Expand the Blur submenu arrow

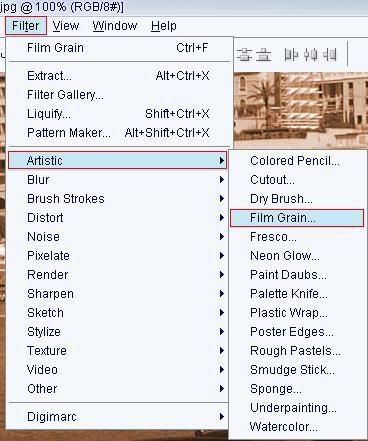click(x=221, y=180)
